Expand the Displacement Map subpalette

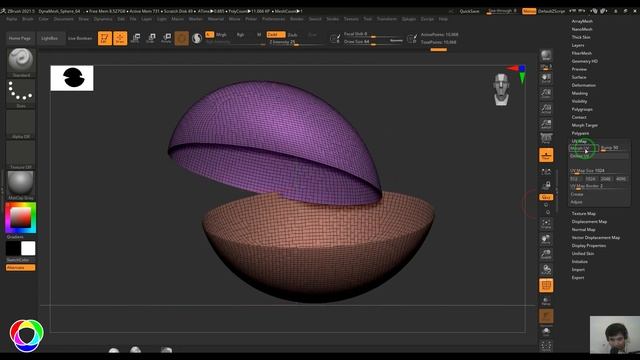click(x=589, y=222)
